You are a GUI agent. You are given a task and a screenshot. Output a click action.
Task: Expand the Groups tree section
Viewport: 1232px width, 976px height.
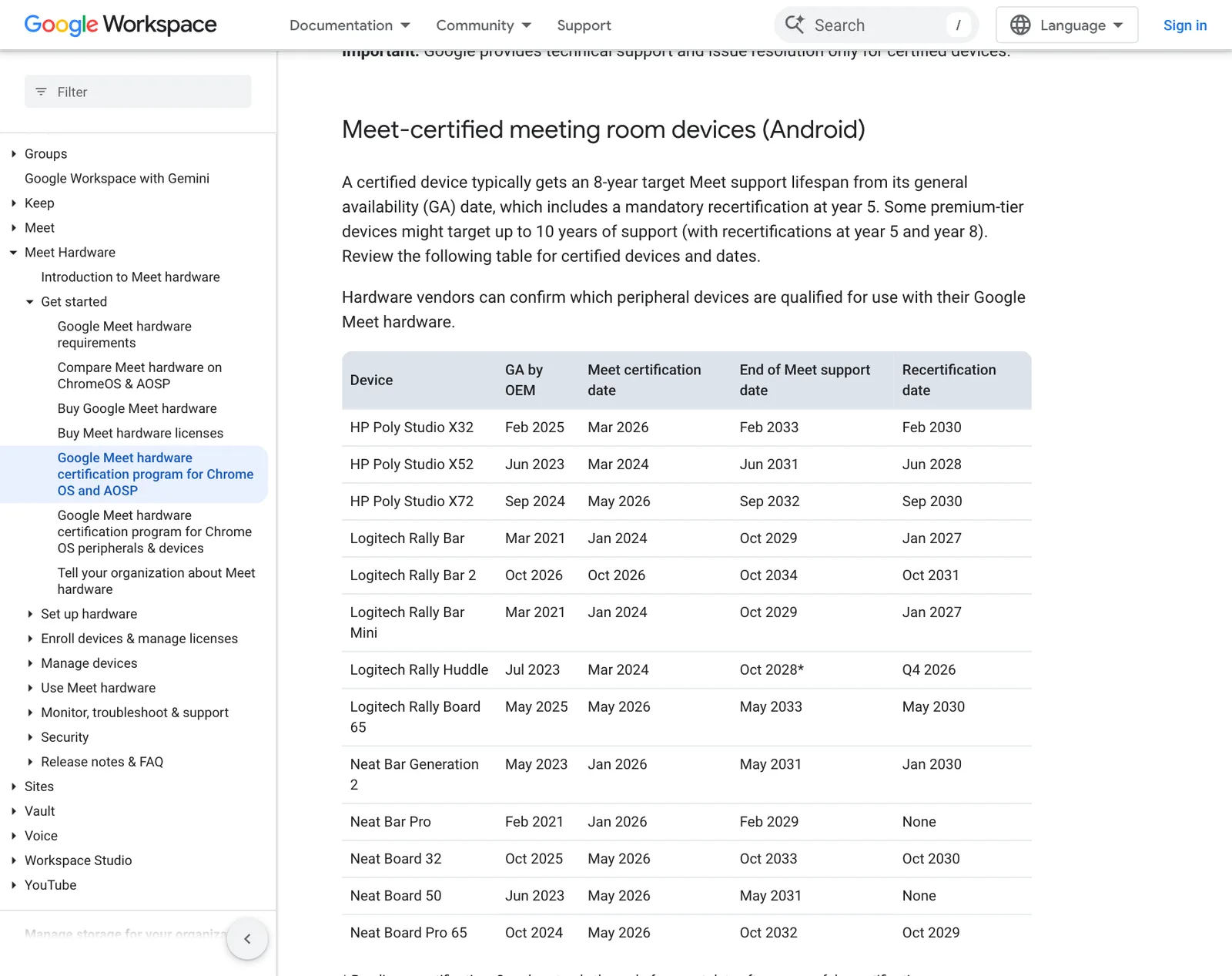click(14, 154)
